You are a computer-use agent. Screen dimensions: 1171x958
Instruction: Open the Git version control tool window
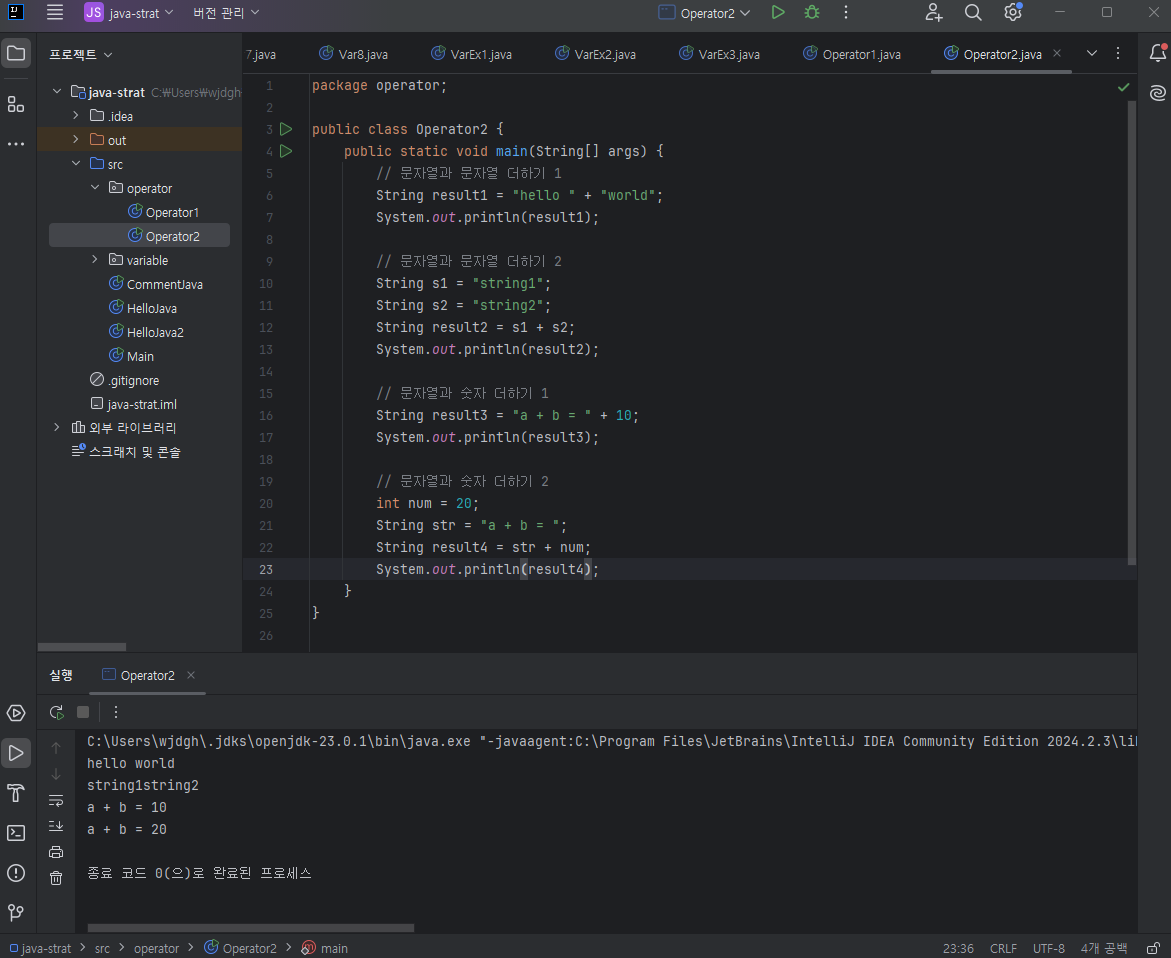pos(16,912)
